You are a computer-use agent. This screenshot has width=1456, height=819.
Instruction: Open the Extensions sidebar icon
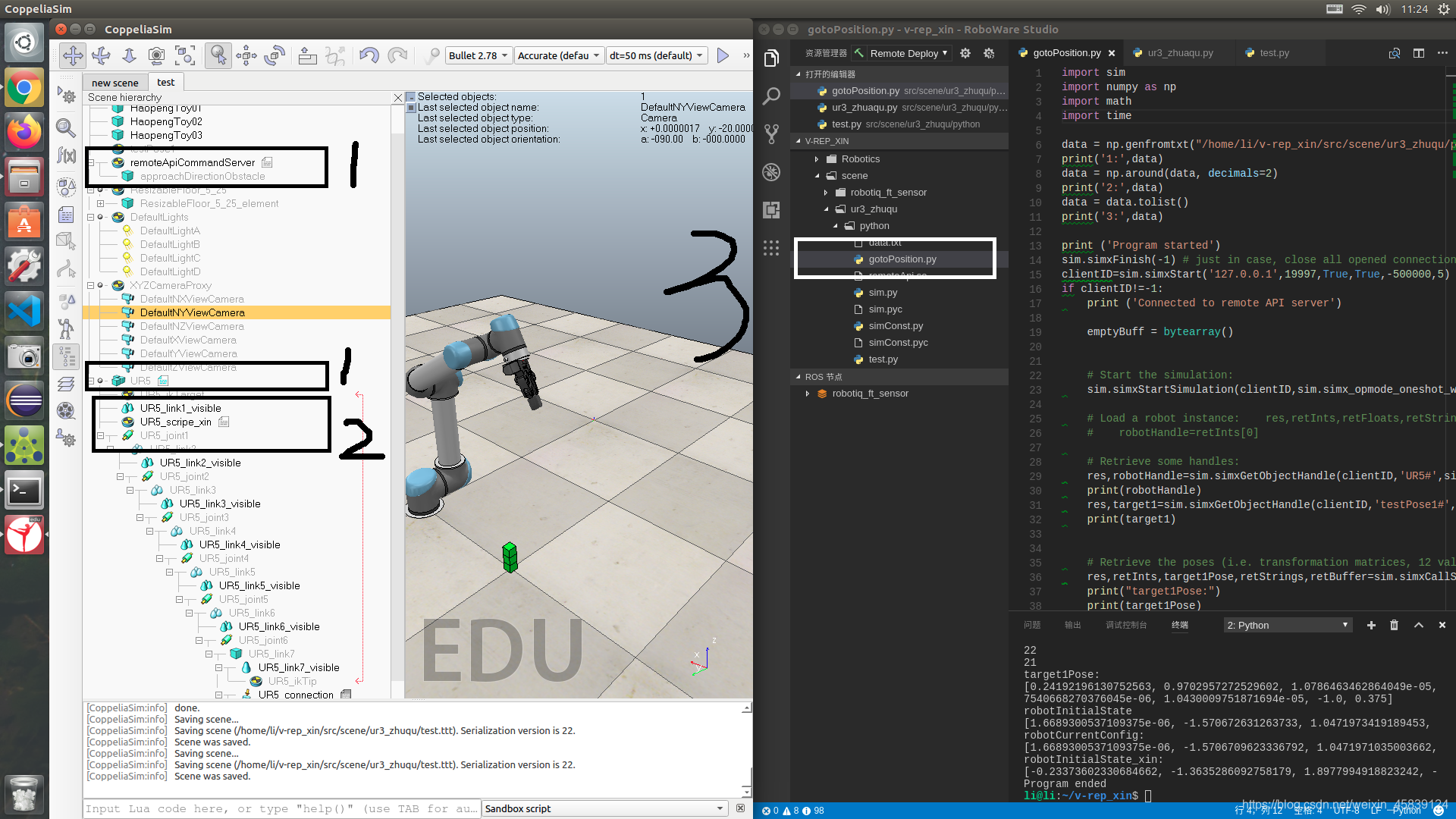point(771,210)
